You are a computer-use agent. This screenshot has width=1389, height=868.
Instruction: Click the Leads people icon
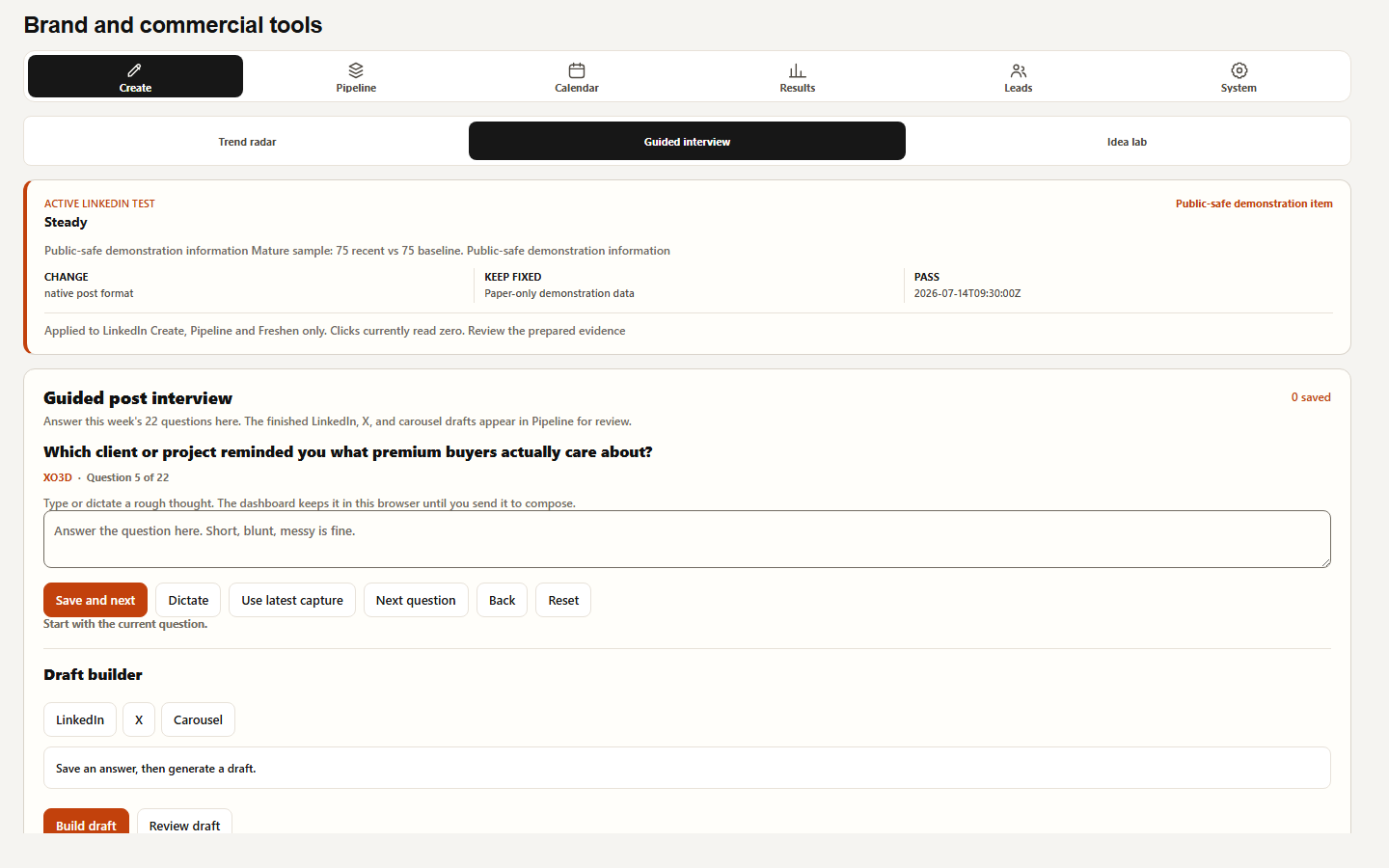pos(1019,70)
